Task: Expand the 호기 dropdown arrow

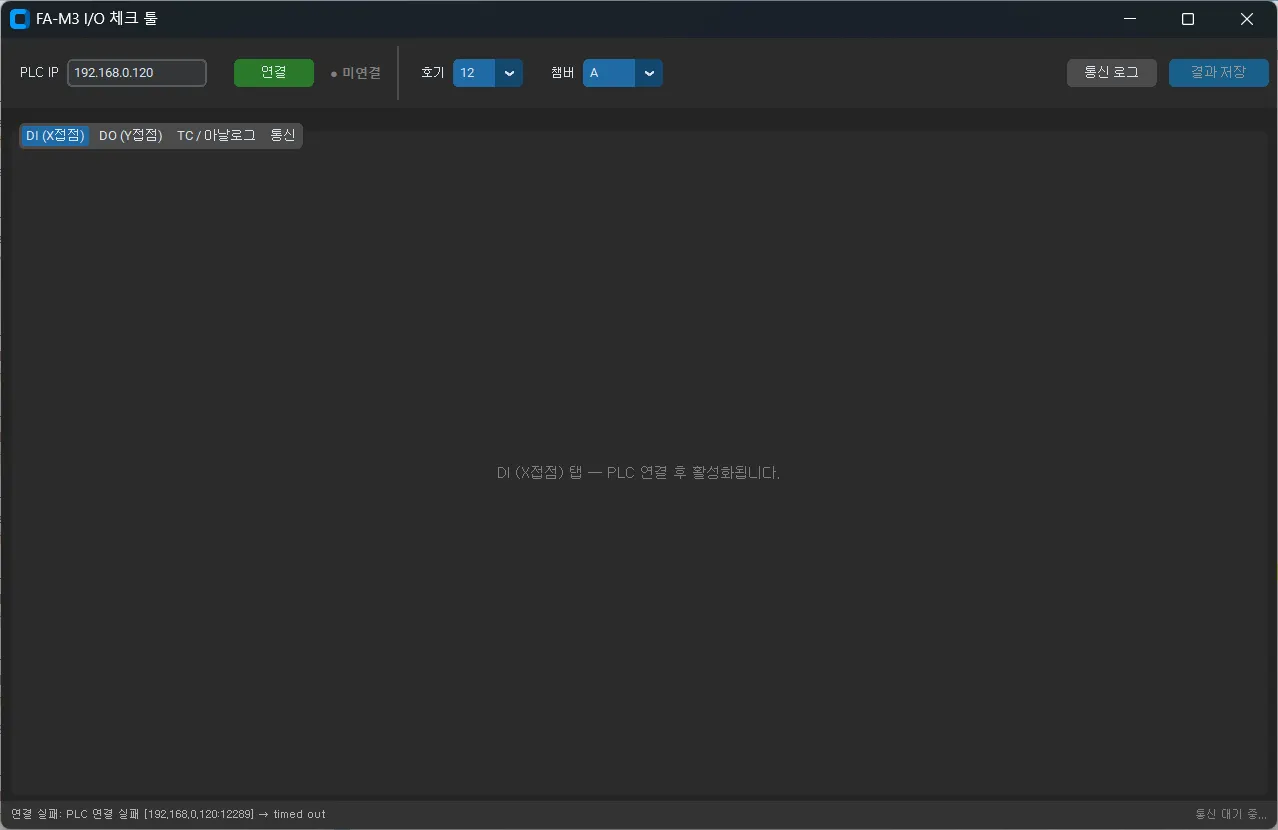Action: 509,73
